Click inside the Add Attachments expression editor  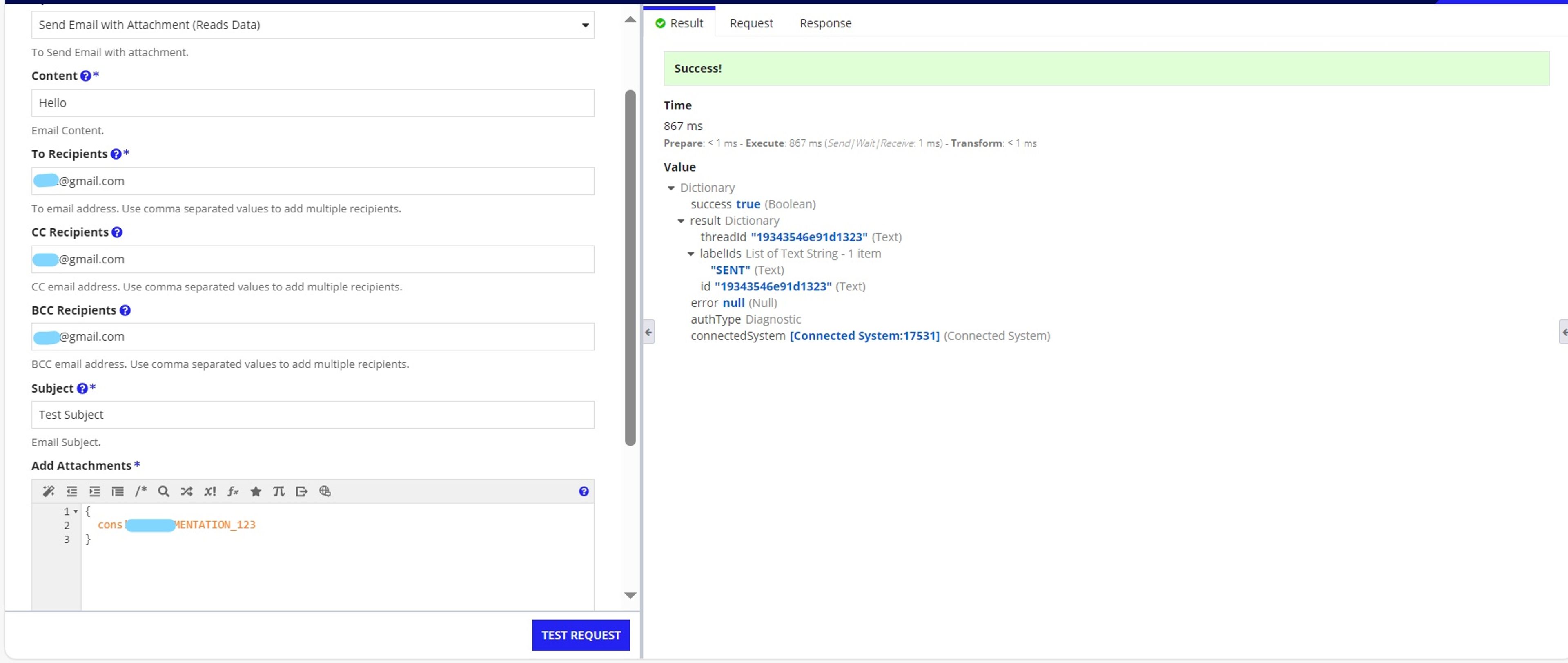click(x=337, y=556)
